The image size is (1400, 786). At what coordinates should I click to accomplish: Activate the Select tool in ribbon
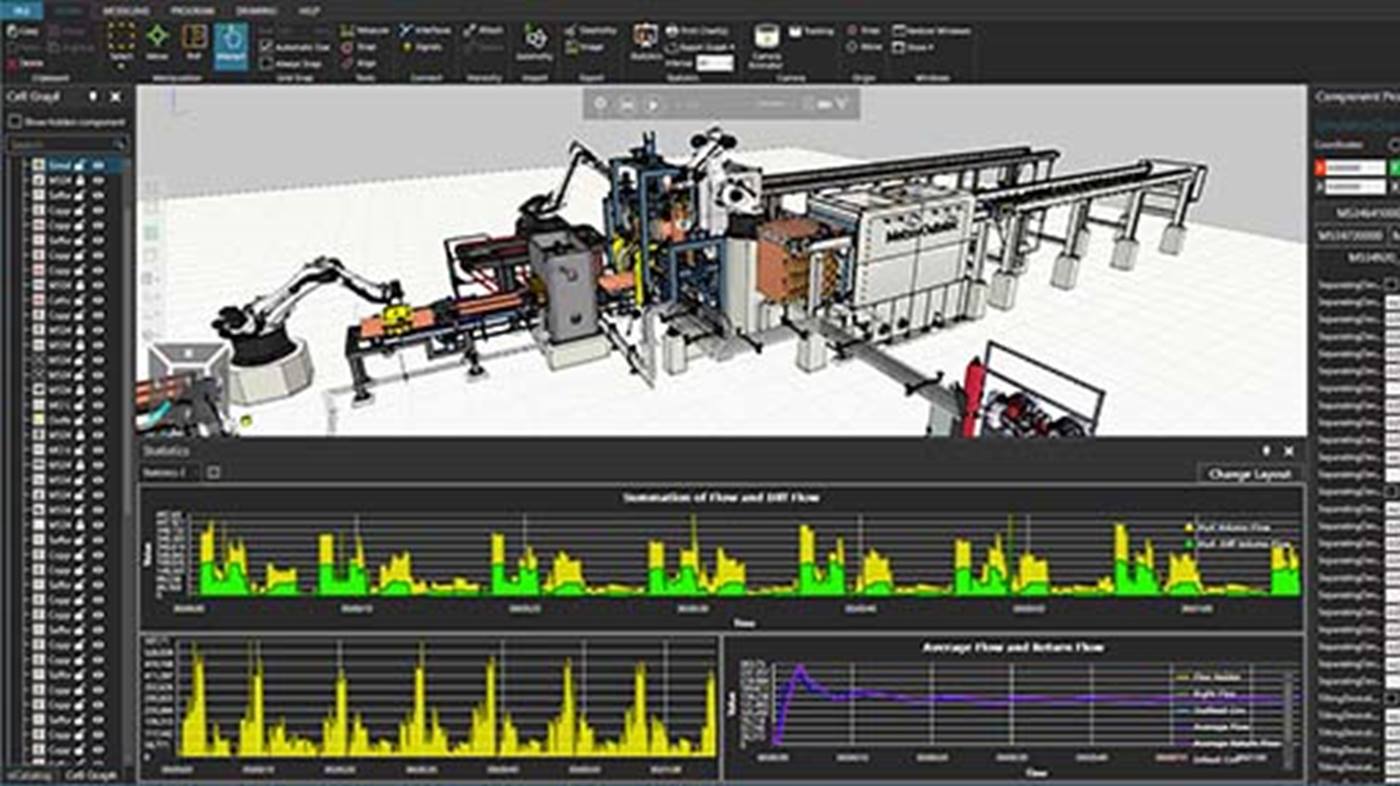click(121, 42)
